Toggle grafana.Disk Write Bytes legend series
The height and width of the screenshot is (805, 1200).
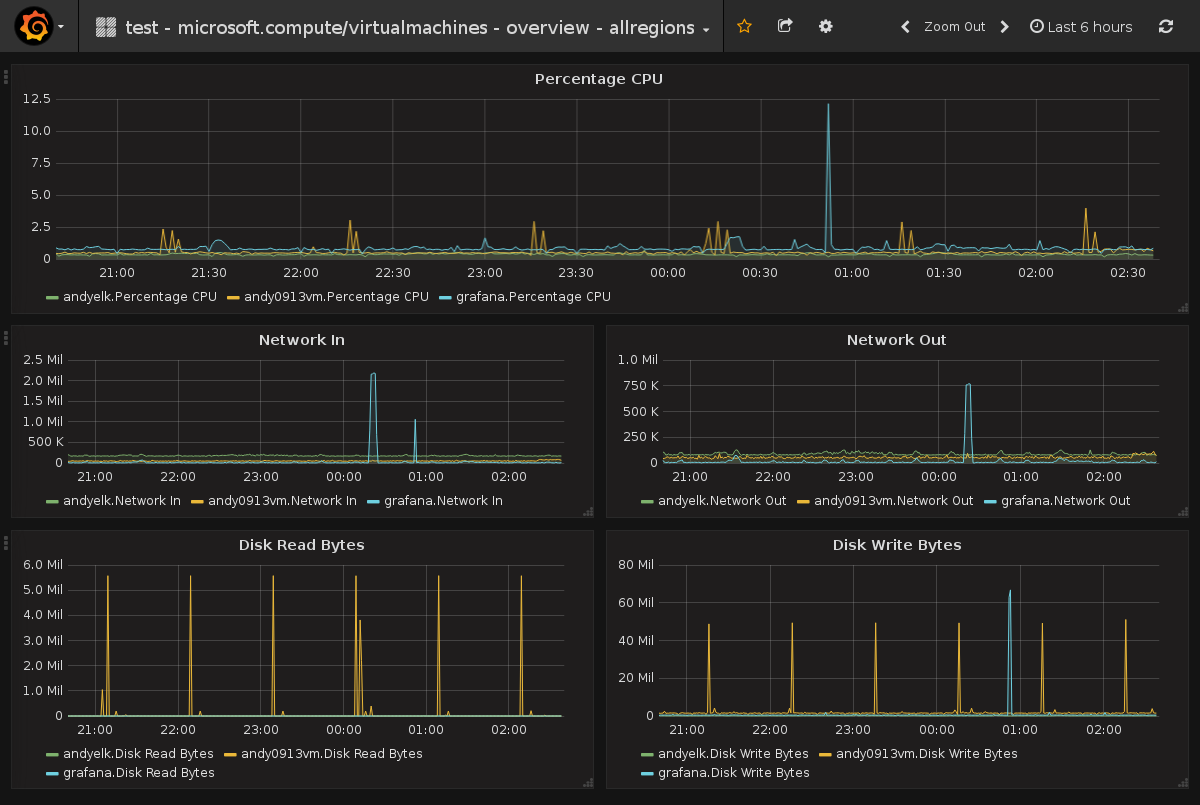pyautogui.click(x=733, y=773)
